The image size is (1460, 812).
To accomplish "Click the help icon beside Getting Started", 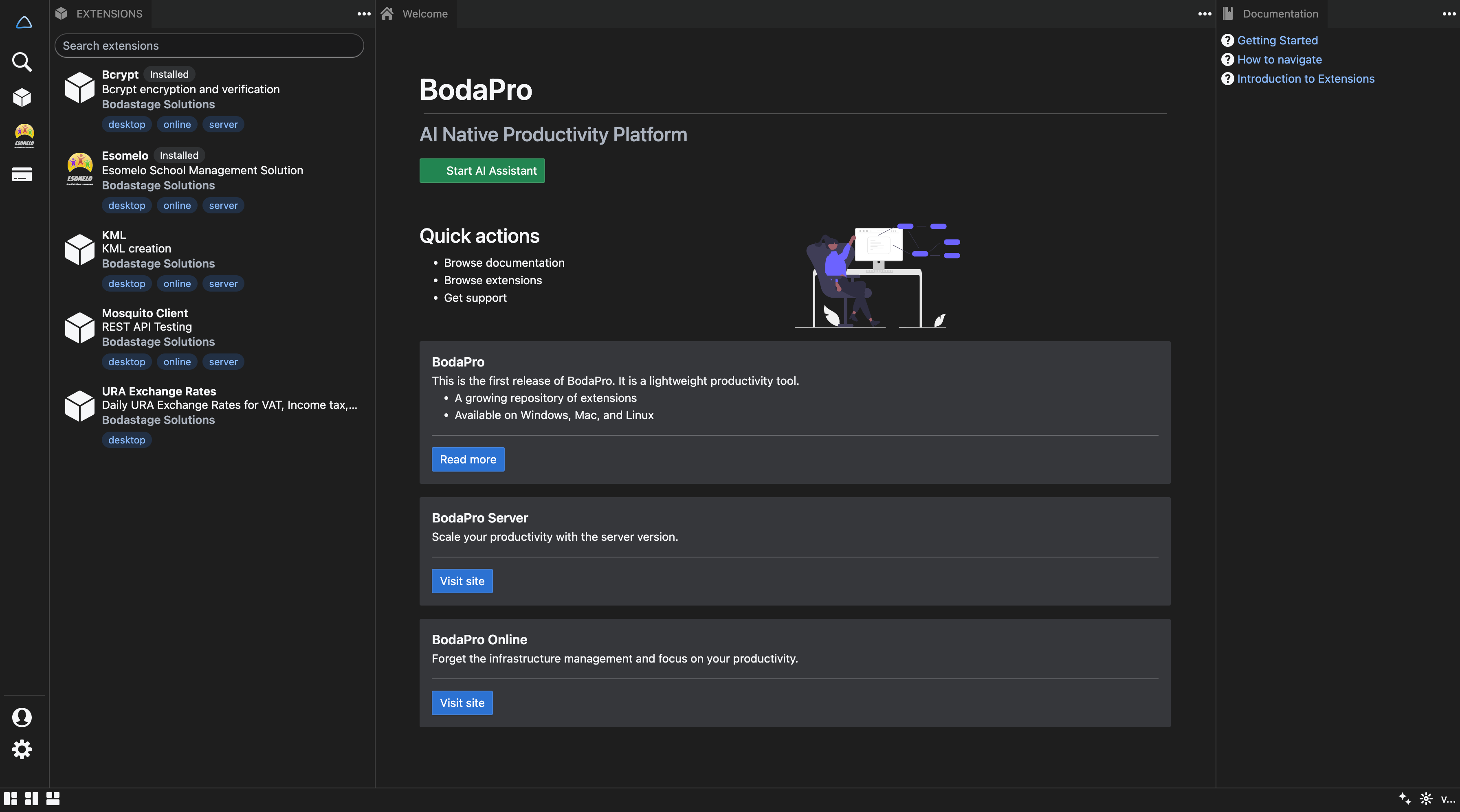I will point(1228,40).
